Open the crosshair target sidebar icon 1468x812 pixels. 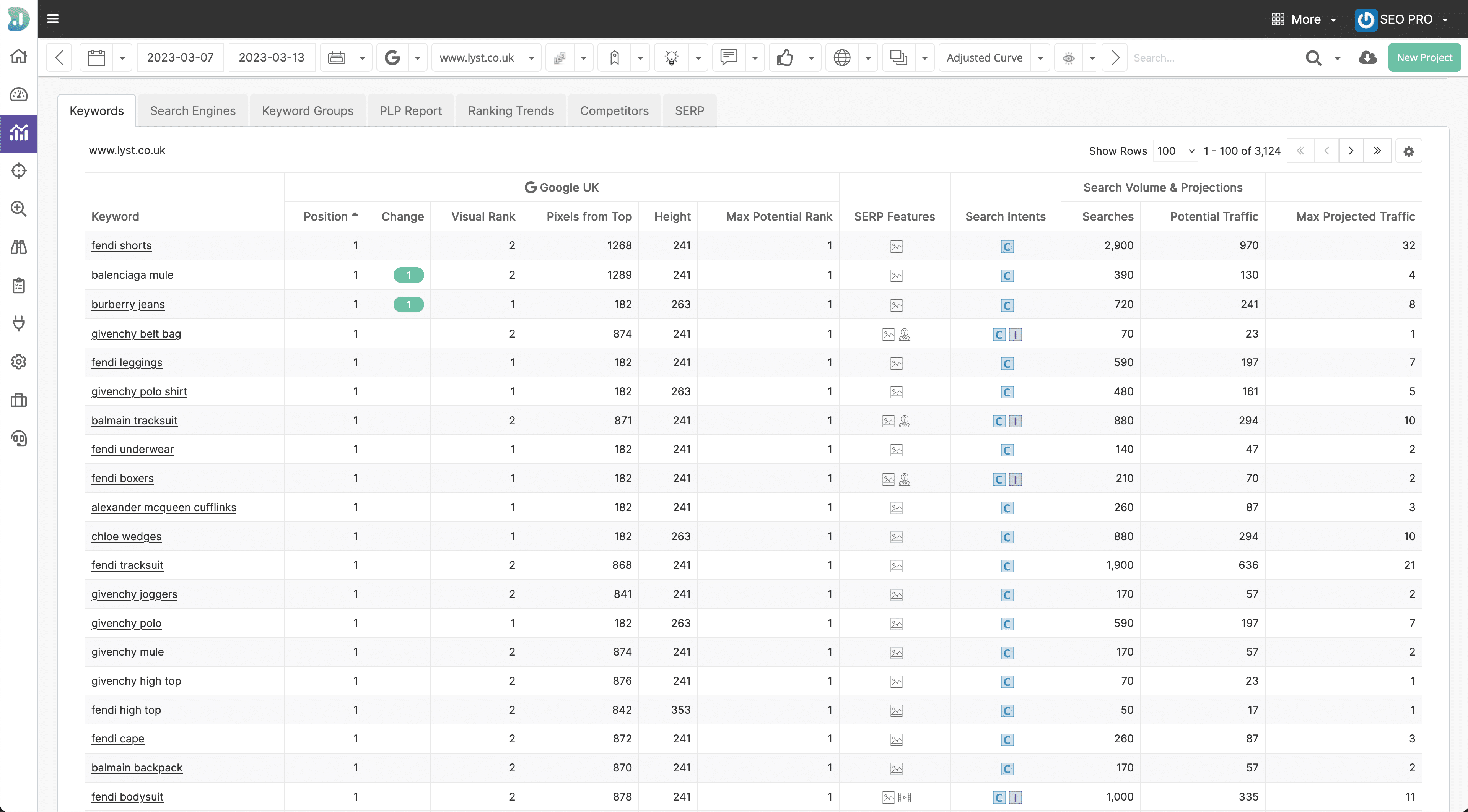[x=19, y=171]
